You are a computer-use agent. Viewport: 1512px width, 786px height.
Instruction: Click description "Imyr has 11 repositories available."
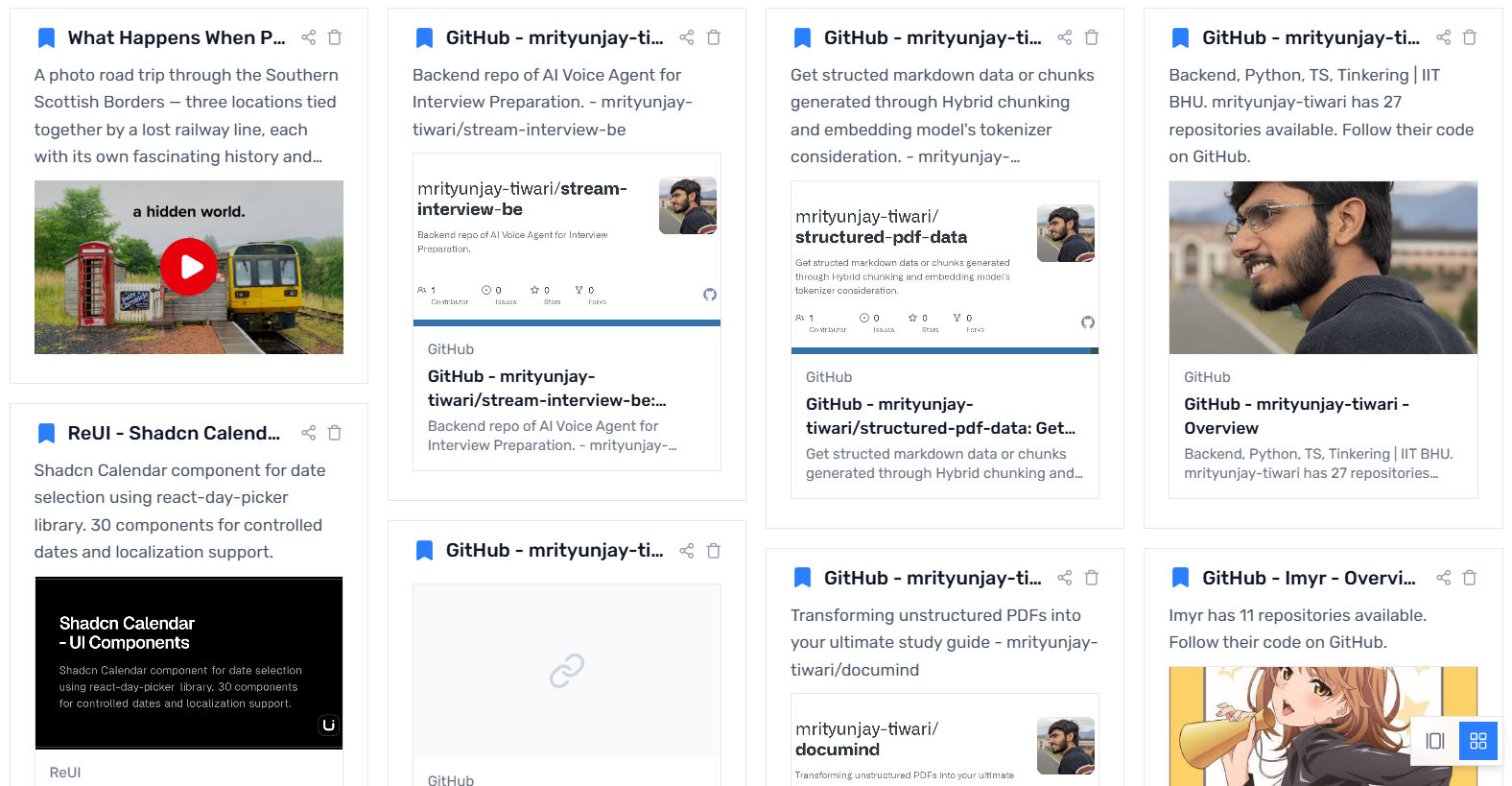tap(1297, 630)
